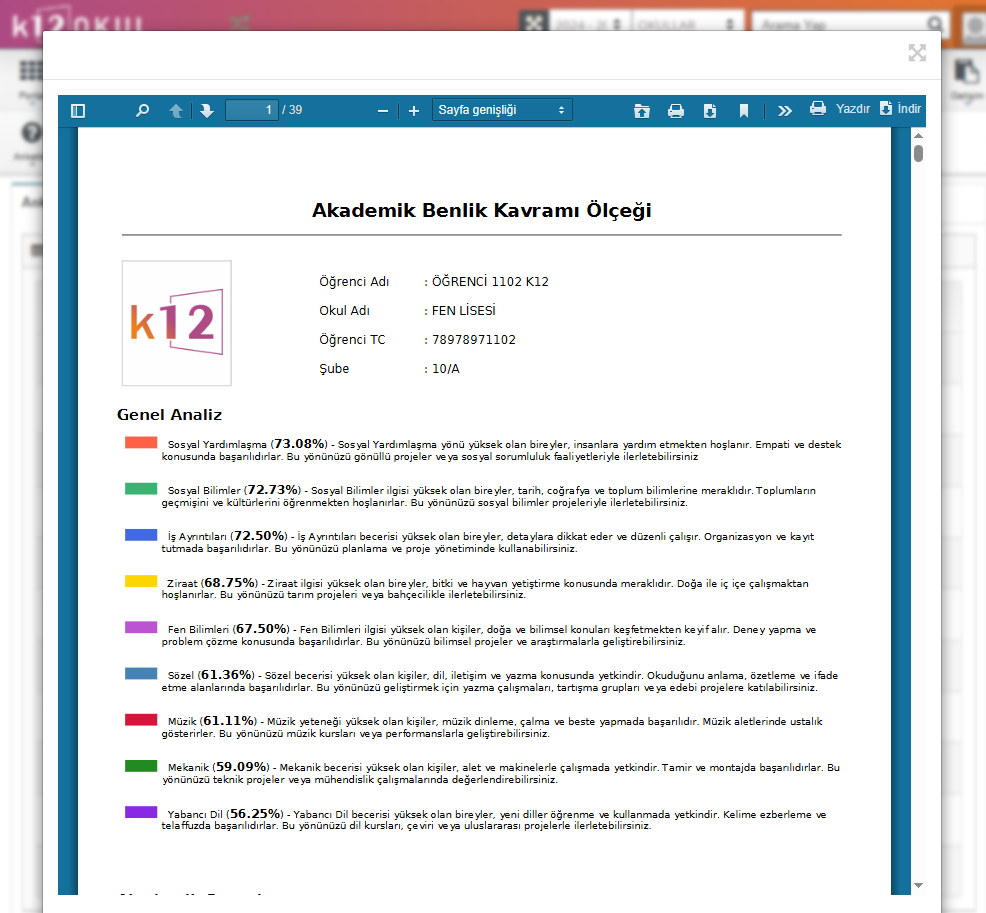The image size is (986, 913).
Task: Click the student name ÖĞRENCİ 1102 K12
Action: point(490,282)
